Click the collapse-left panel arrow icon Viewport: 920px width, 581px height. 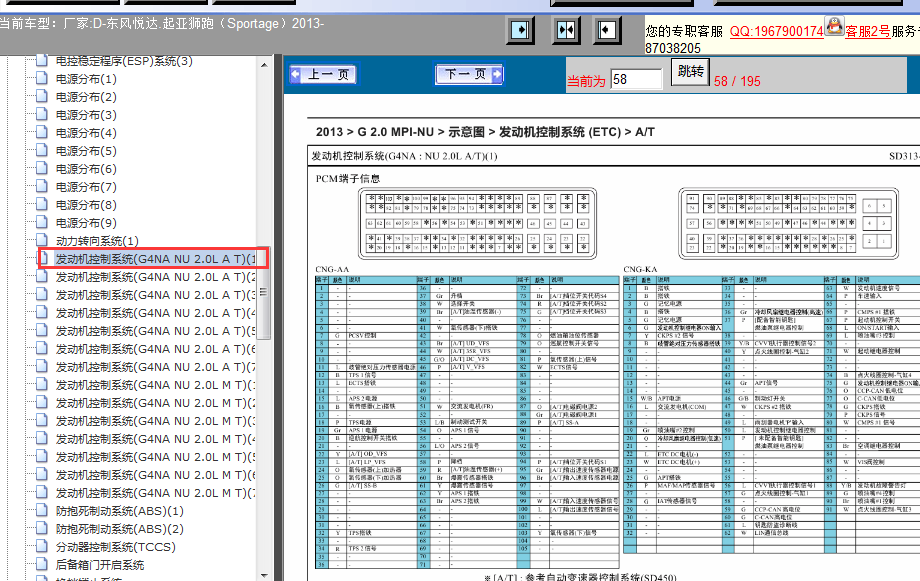click(x=607, y=30)
